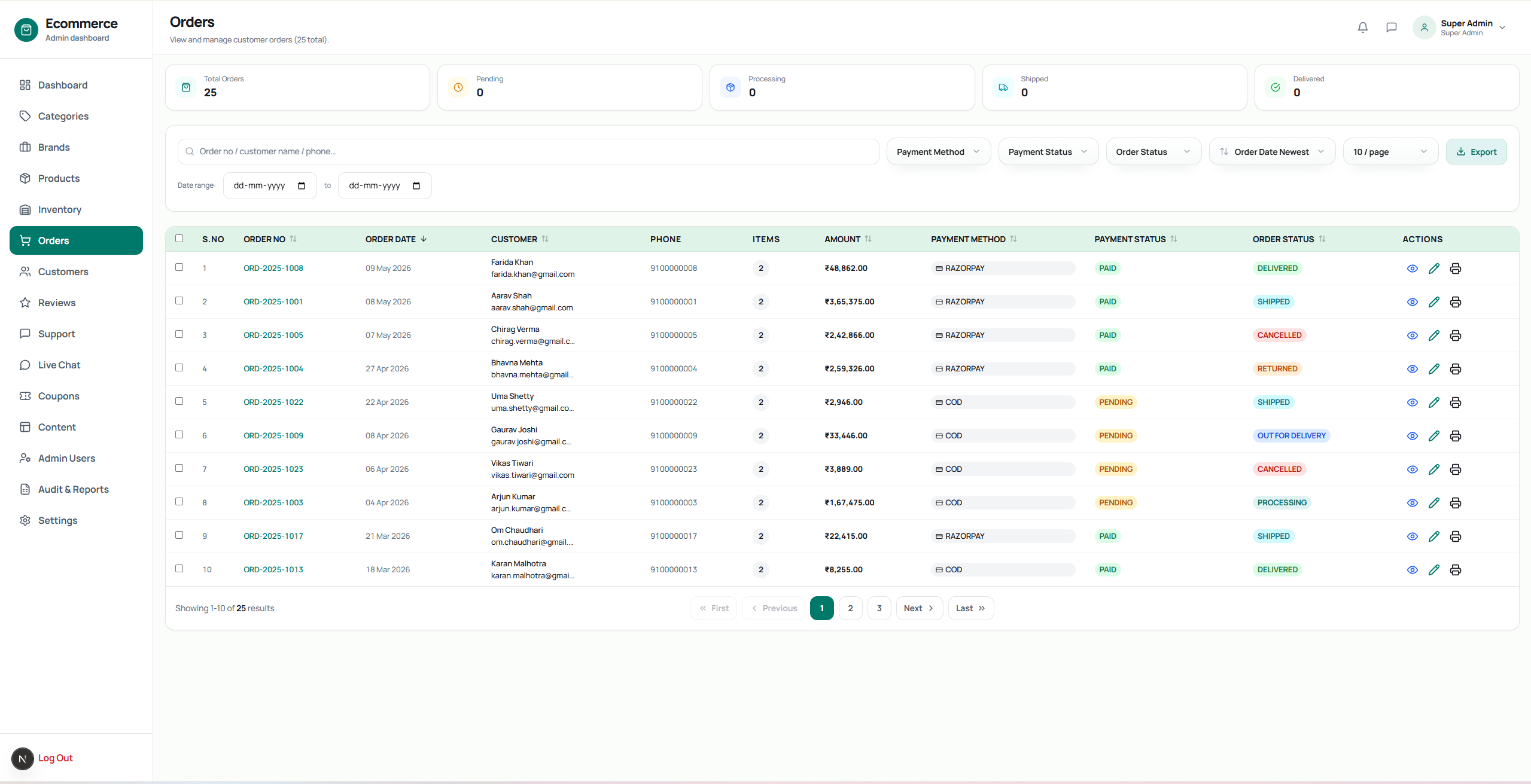Open the Order Status filter dropdown
This screenshot has height=784, width=1531.
click(x=1153, y=152)
